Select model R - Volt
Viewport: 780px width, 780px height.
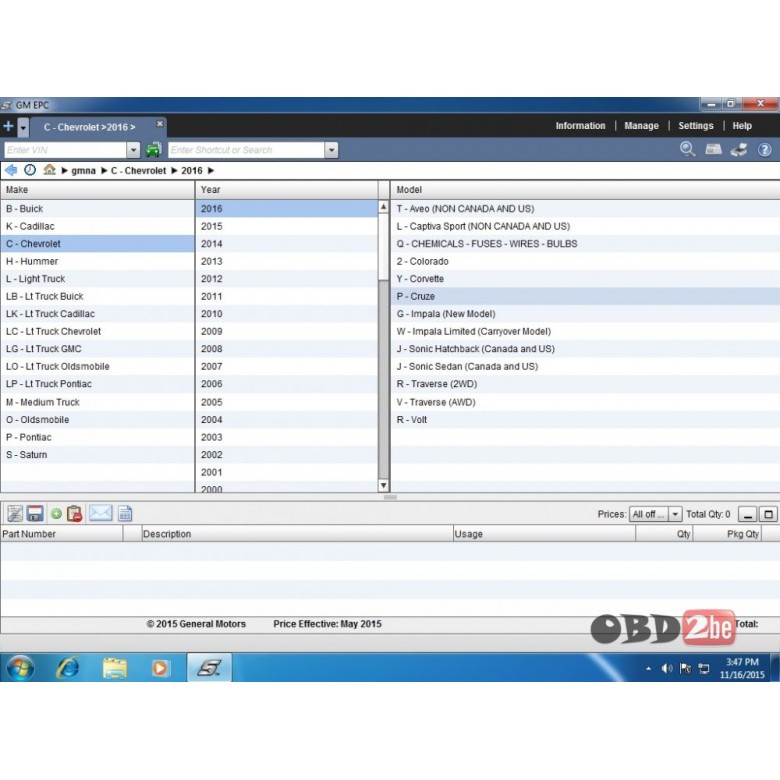pos(585,419)
